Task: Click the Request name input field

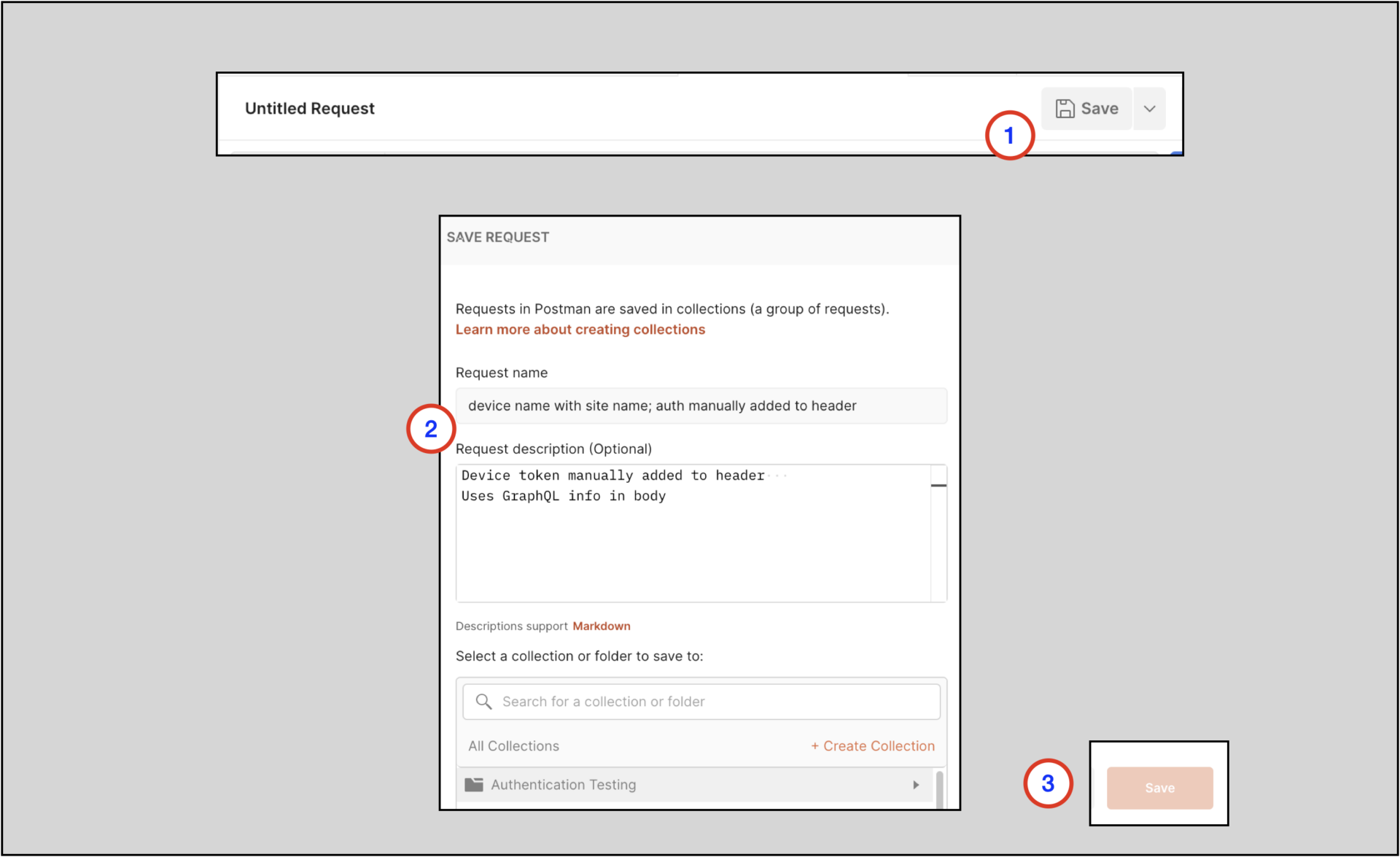Action: click(x=700, y=406)
